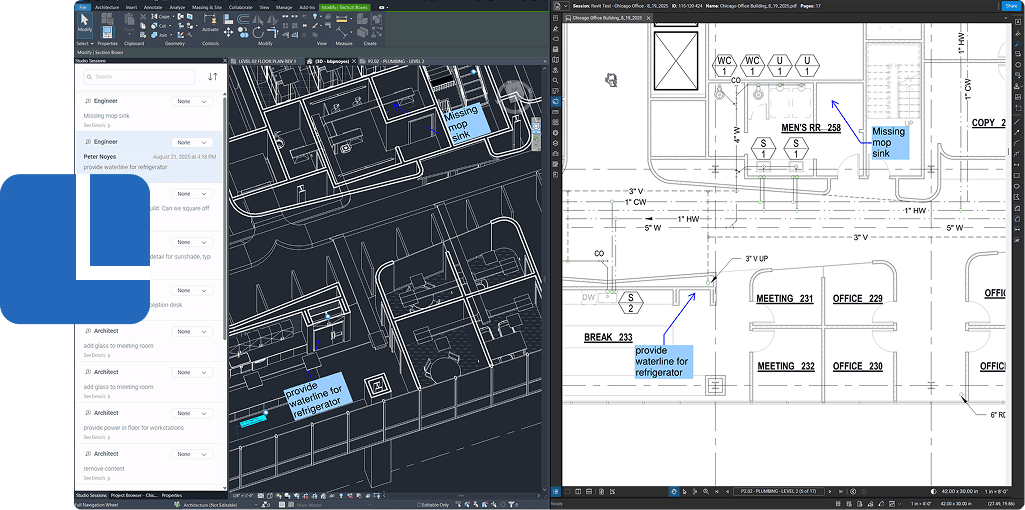Open status dropdown for Missing mop sink
1025x510 pixels.
(x=192, y=102)
